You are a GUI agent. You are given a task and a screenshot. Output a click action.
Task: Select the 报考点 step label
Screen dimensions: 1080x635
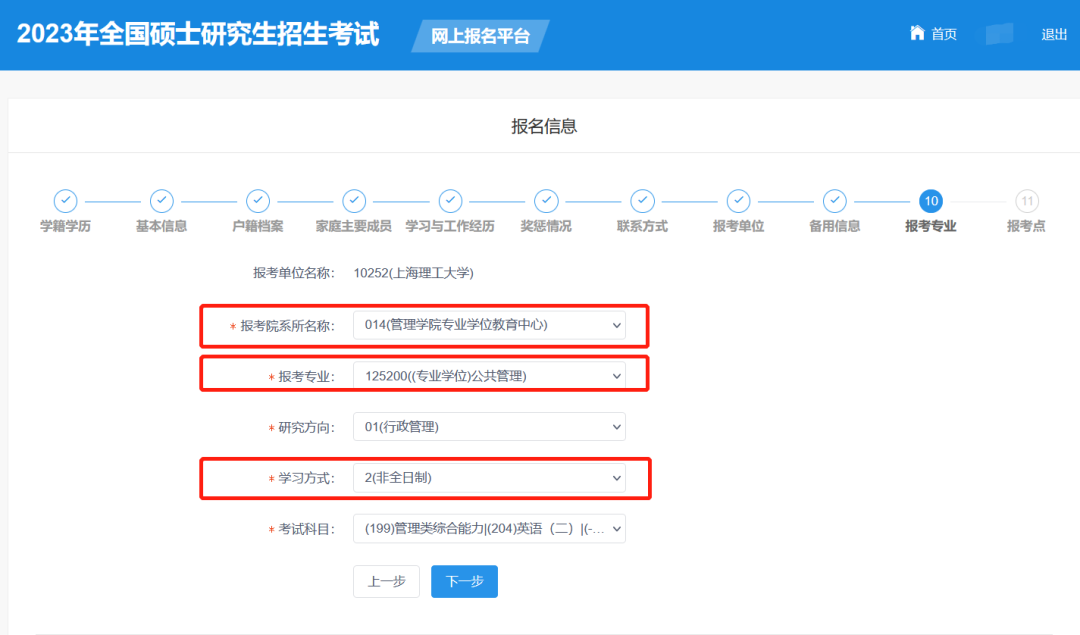coord(1027,226)
